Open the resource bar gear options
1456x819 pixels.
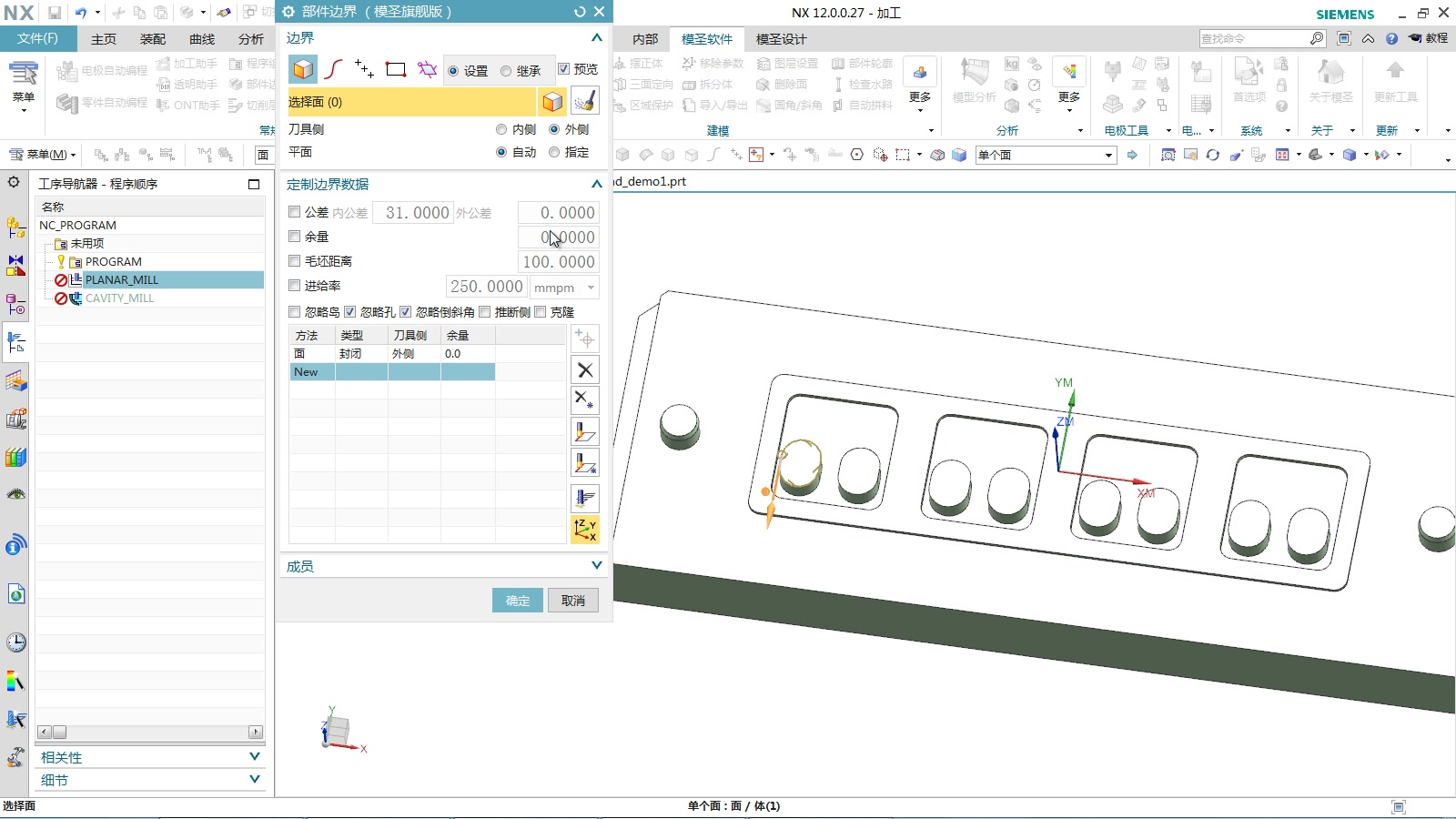click(14, 182)
